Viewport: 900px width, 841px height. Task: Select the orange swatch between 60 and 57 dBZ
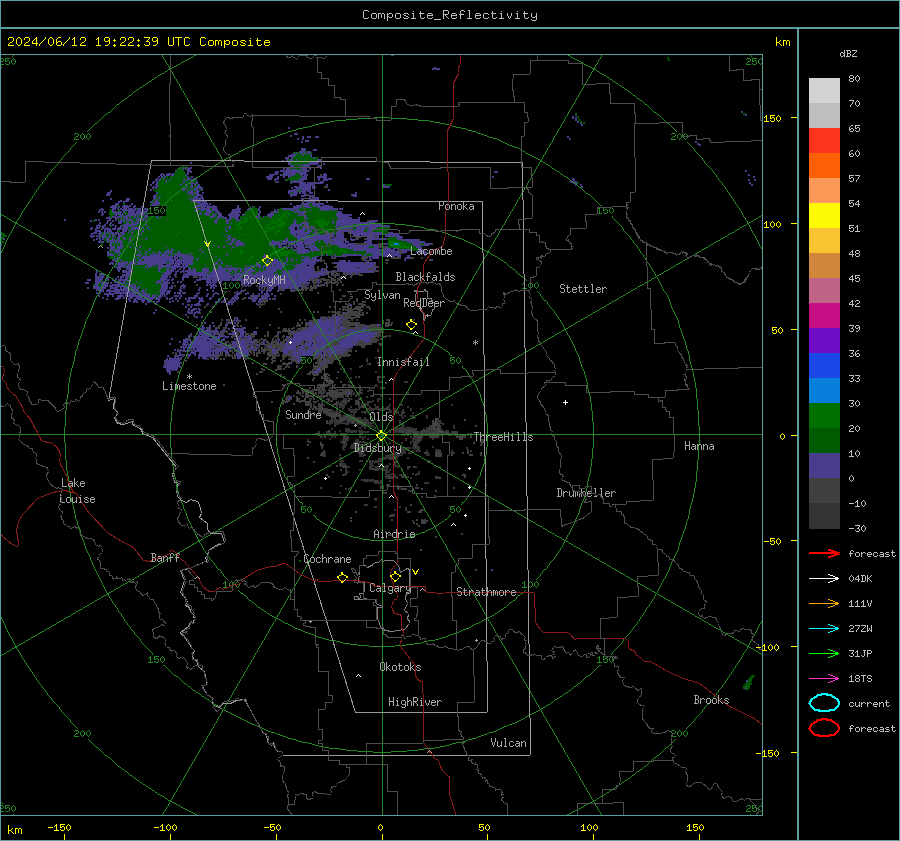point(824,165)
